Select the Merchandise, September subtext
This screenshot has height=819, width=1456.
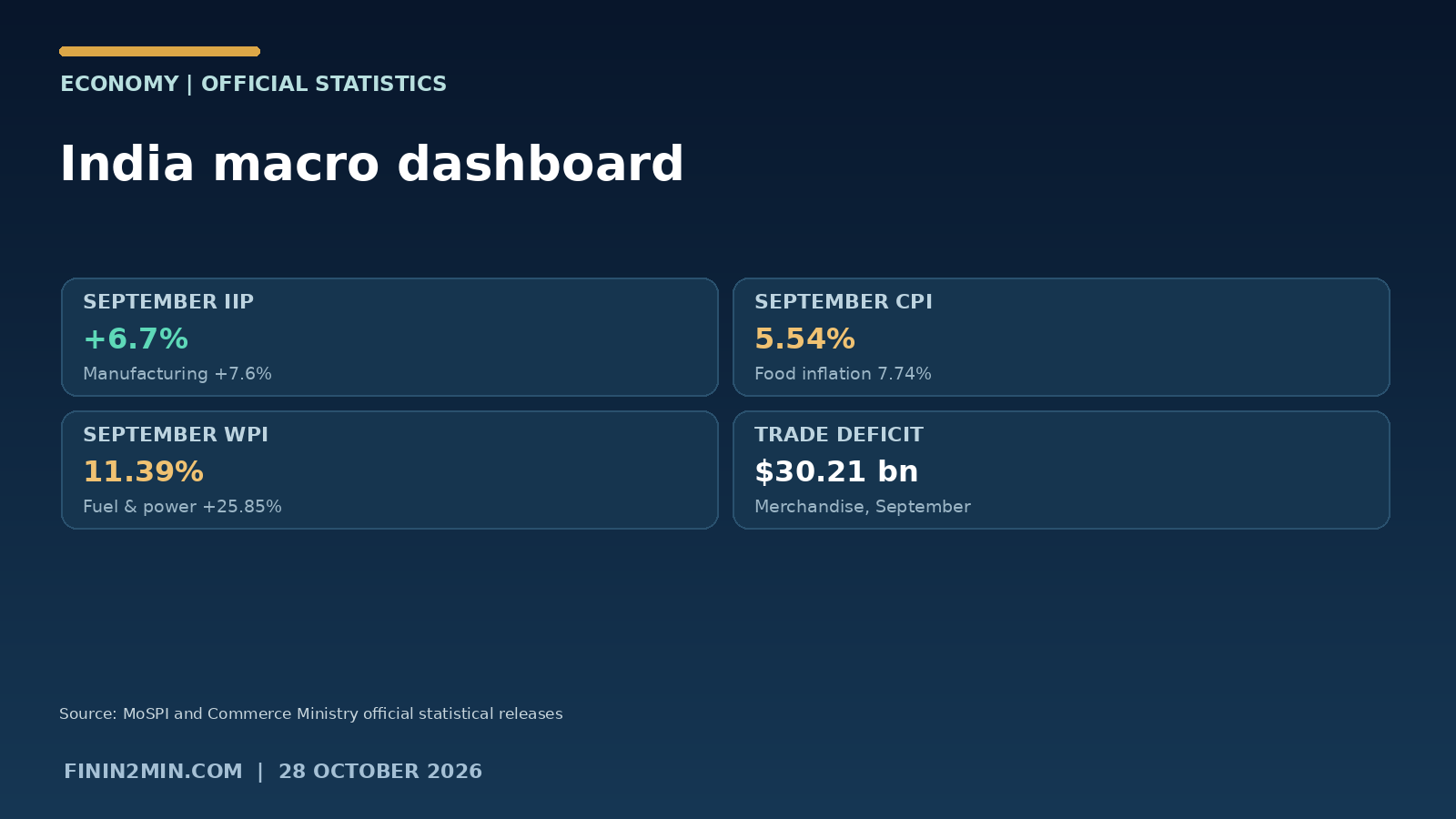click(x=863, y=507)
